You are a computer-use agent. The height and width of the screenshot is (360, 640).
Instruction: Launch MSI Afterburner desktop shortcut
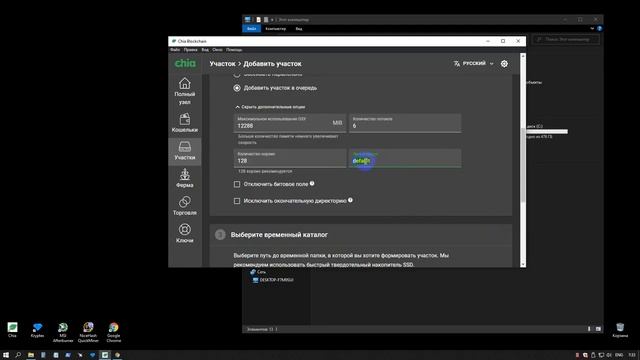63,332
